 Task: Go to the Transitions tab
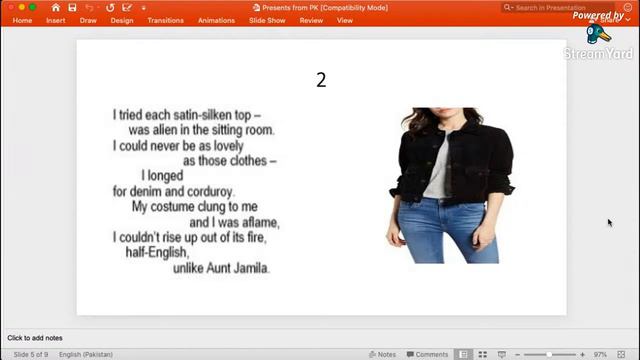tap(165, 20)
